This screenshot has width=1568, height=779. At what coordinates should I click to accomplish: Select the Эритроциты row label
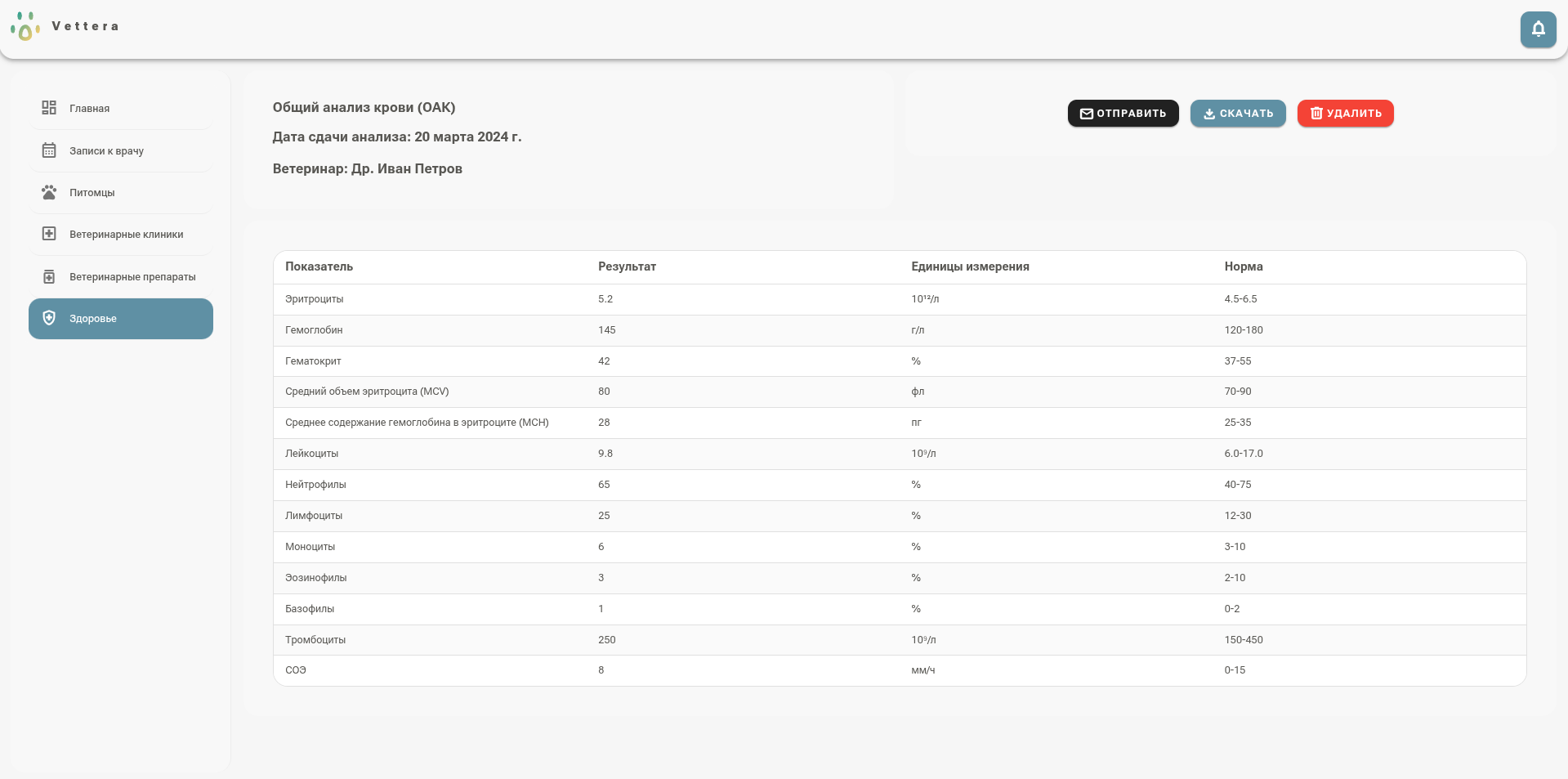coord(314,299)
